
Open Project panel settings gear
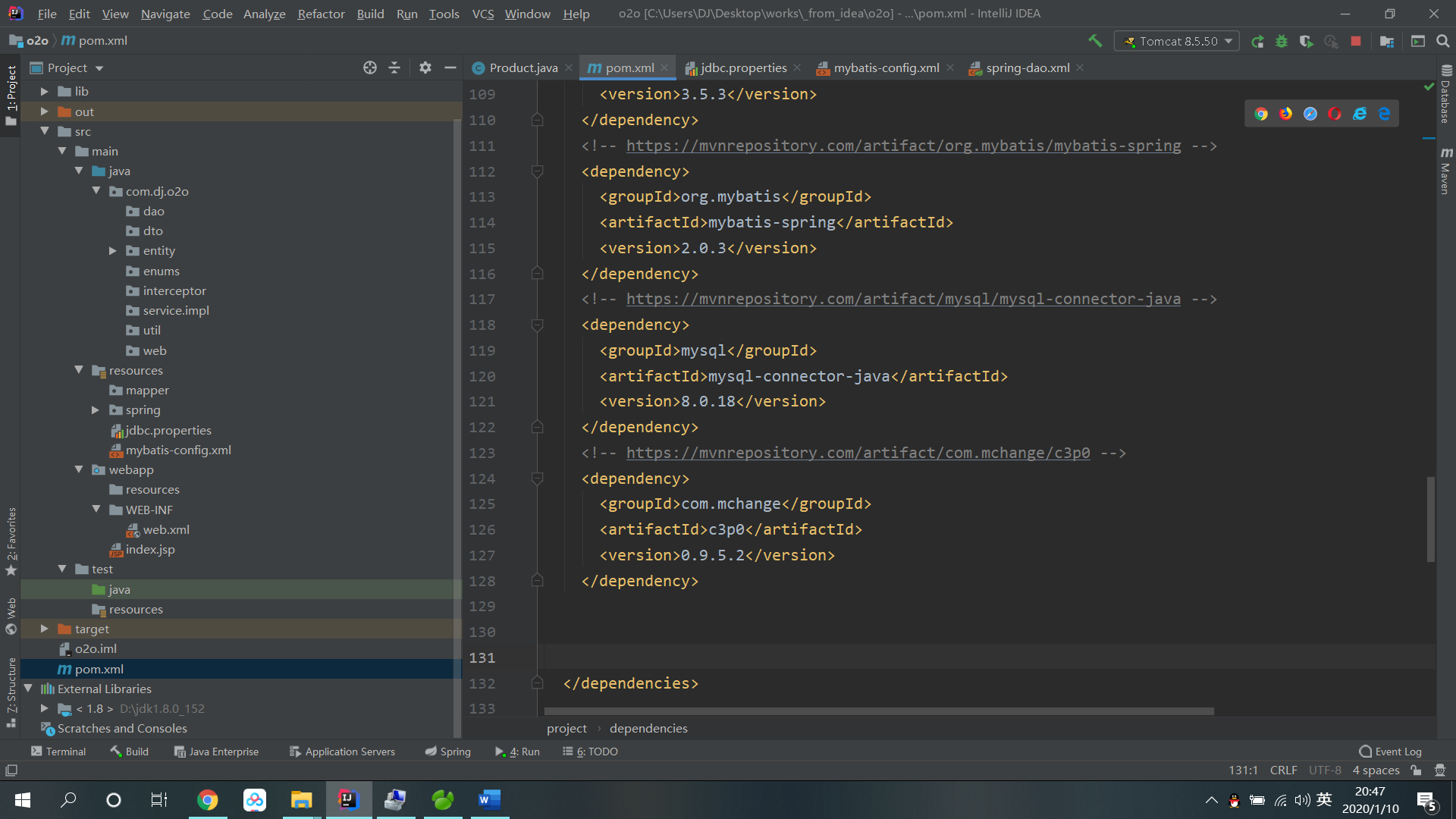[425, 67]
